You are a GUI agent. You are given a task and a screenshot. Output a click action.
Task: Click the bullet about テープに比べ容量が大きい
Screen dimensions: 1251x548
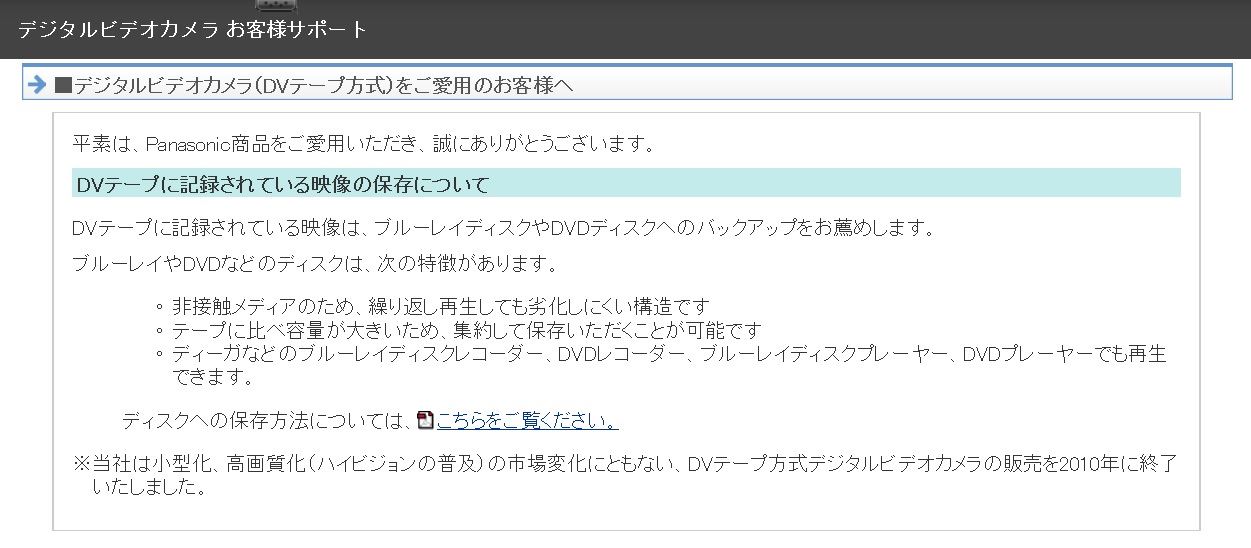(x=466, y=330)
